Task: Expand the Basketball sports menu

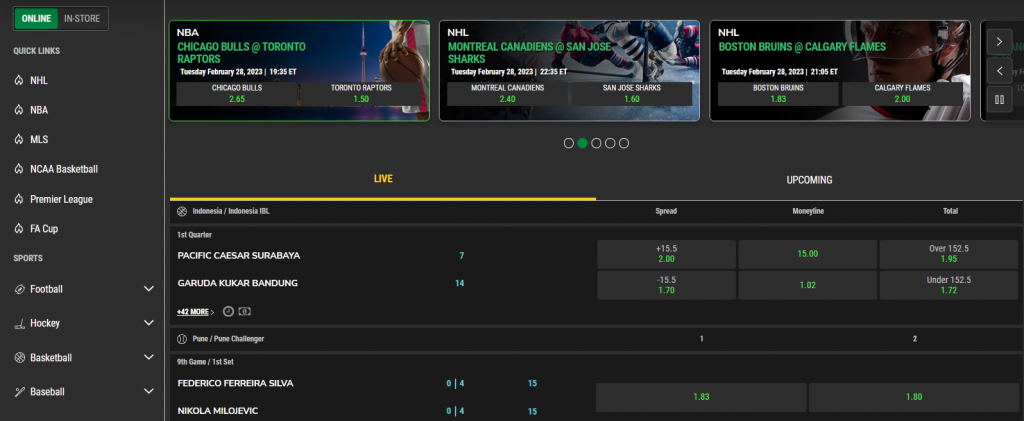Action: pyautogui.click(x=149, y=358)
